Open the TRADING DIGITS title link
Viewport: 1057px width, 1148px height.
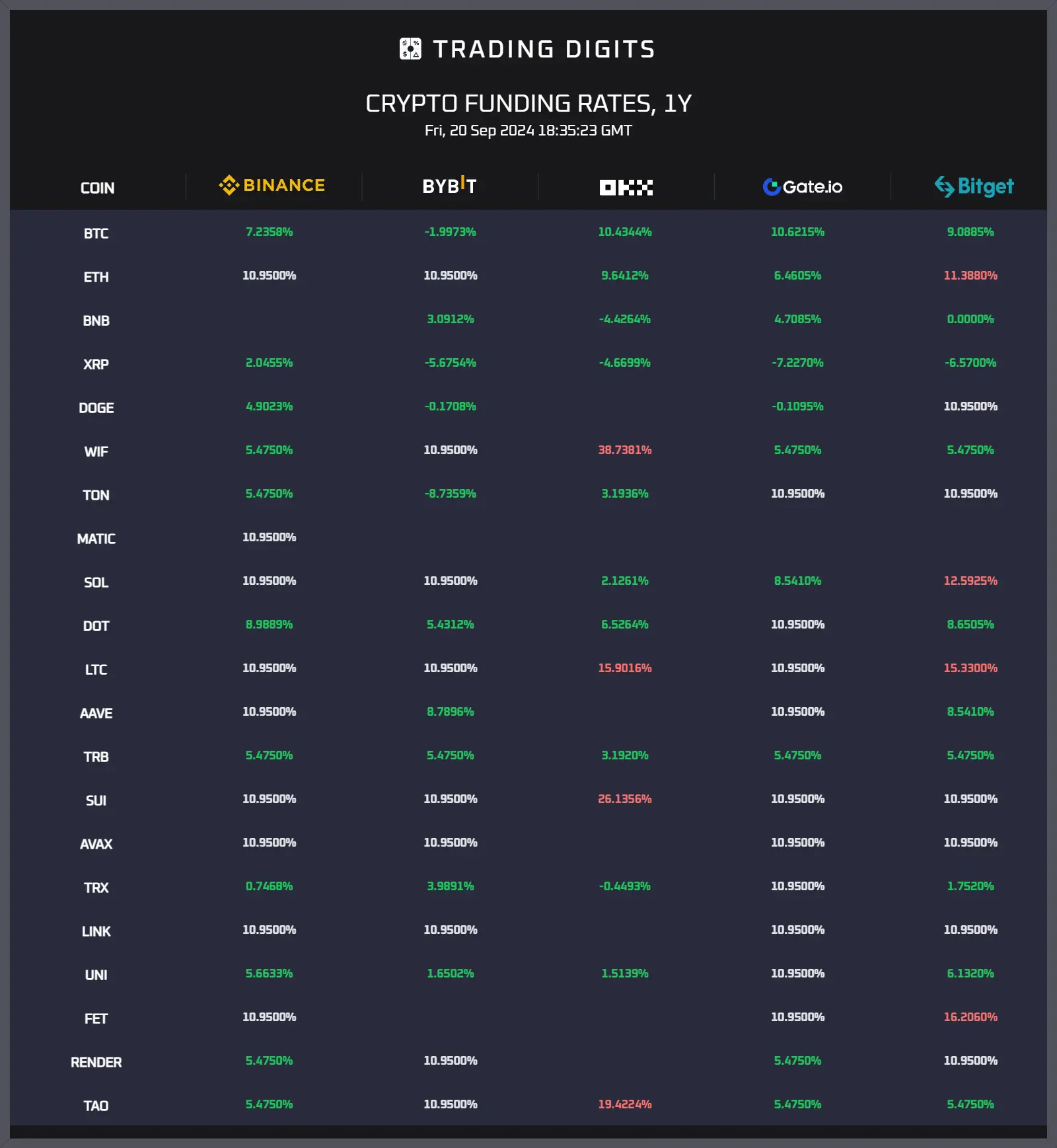pos(544,49)
